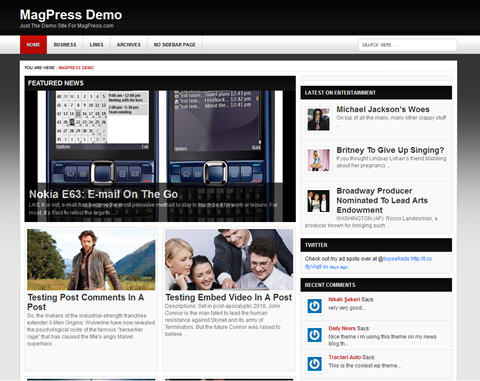Open Nikah Şekeri commenter link
Screen dimensions: 480x381
click(344, 299)
